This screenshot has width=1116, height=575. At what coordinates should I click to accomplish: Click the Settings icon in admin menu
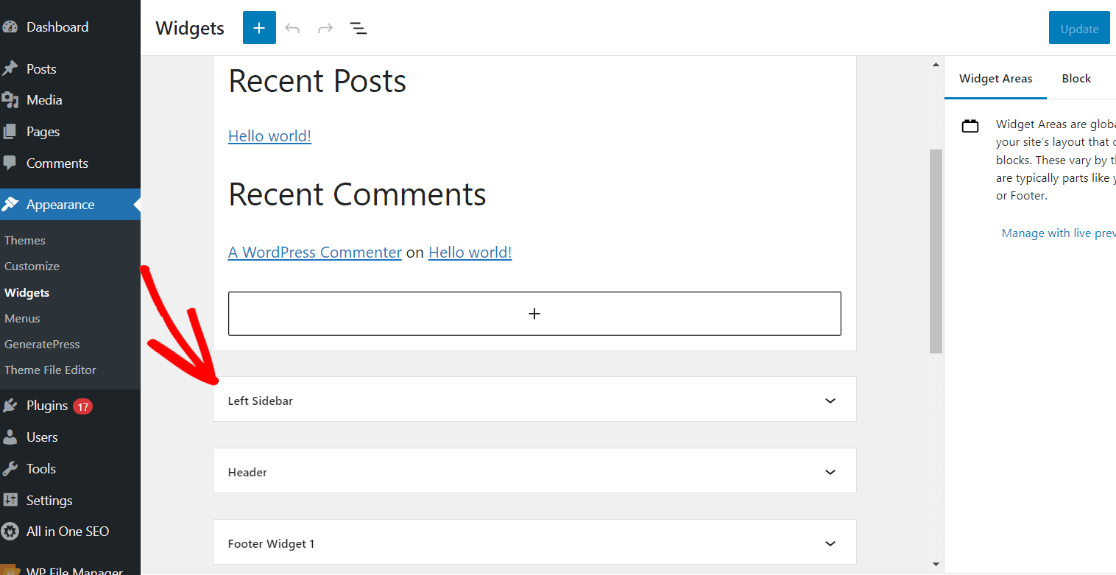coord(11,500)
